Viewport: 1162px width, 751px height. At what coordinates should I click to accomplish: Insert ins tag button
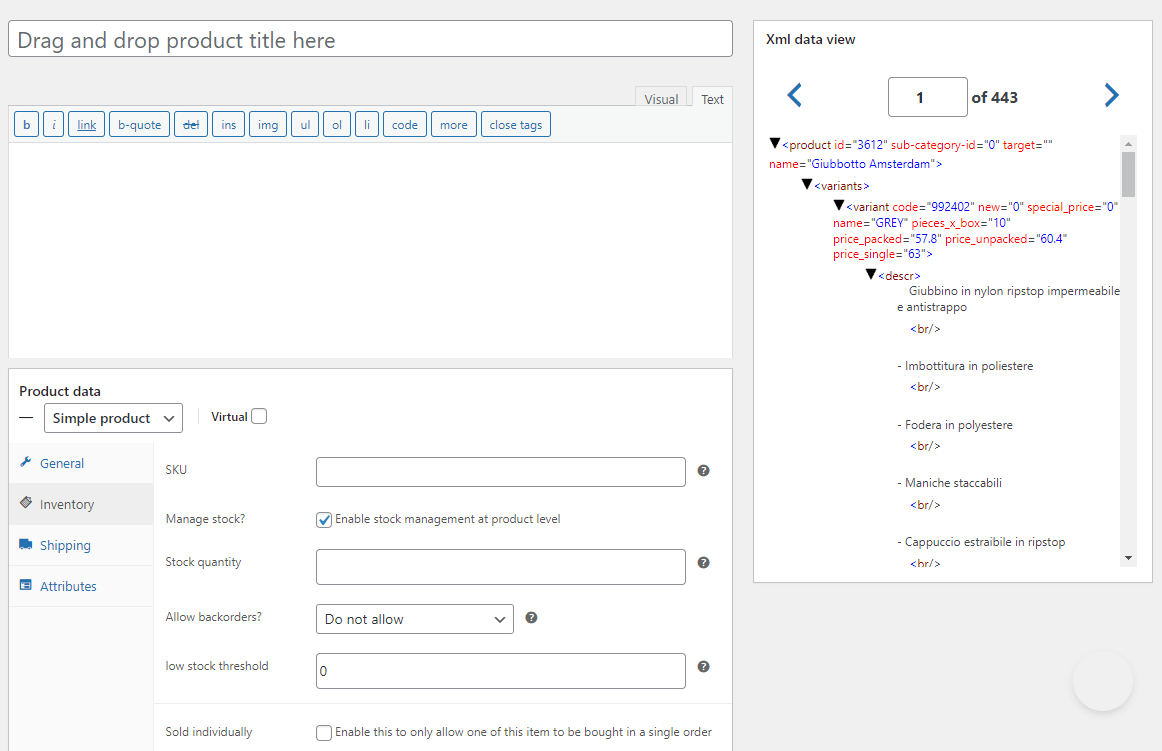(228, 125)
